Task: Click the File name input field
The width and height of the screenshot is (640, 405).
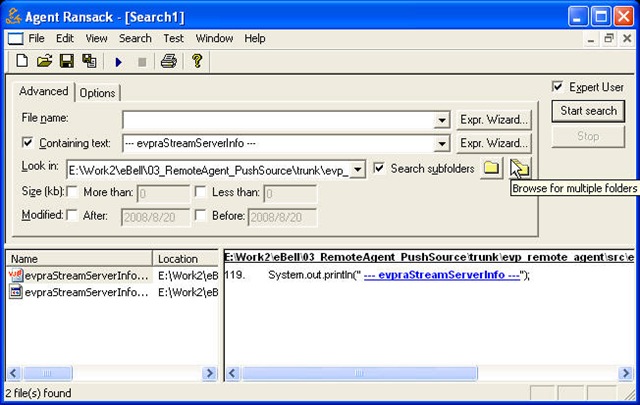Action: pos(279,120)
